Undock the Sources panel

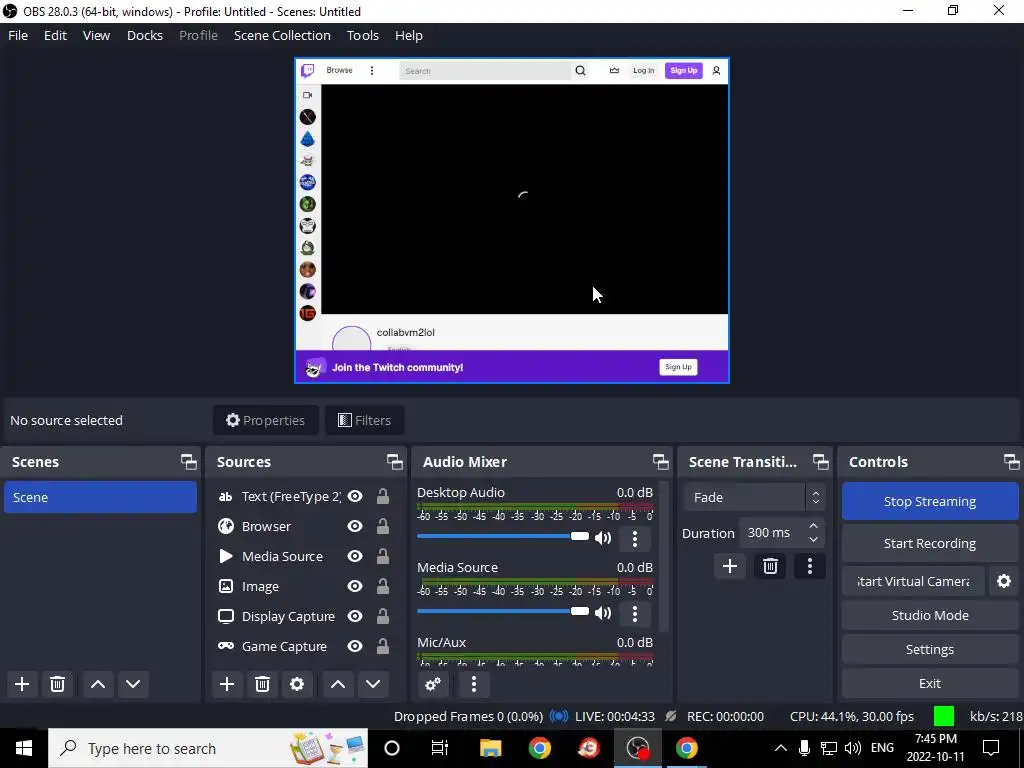pyautogui.click(x=394, y=462)
